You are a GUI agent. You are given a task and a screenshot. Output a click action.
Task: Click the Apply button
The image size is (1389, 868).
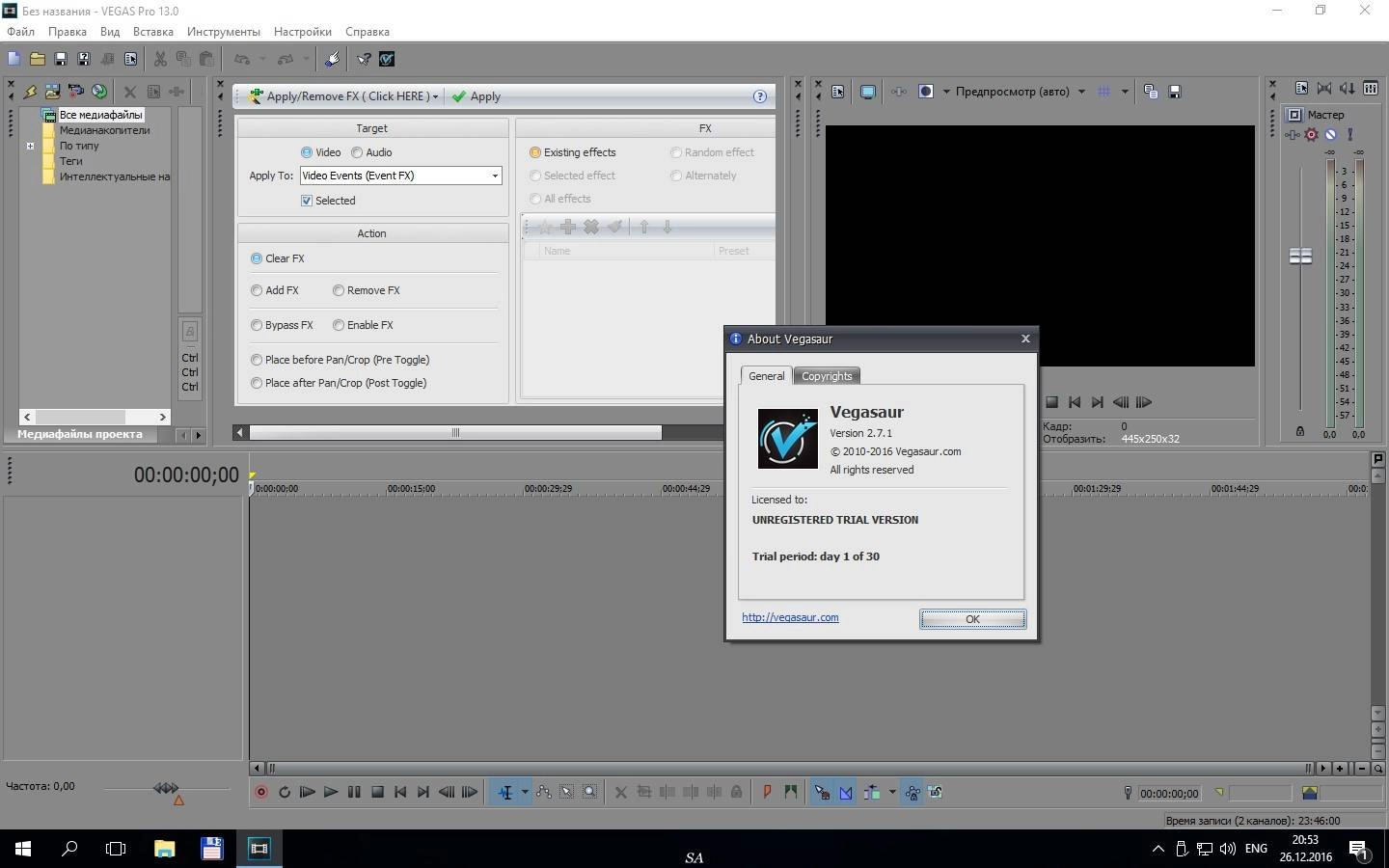click(477, 96)
